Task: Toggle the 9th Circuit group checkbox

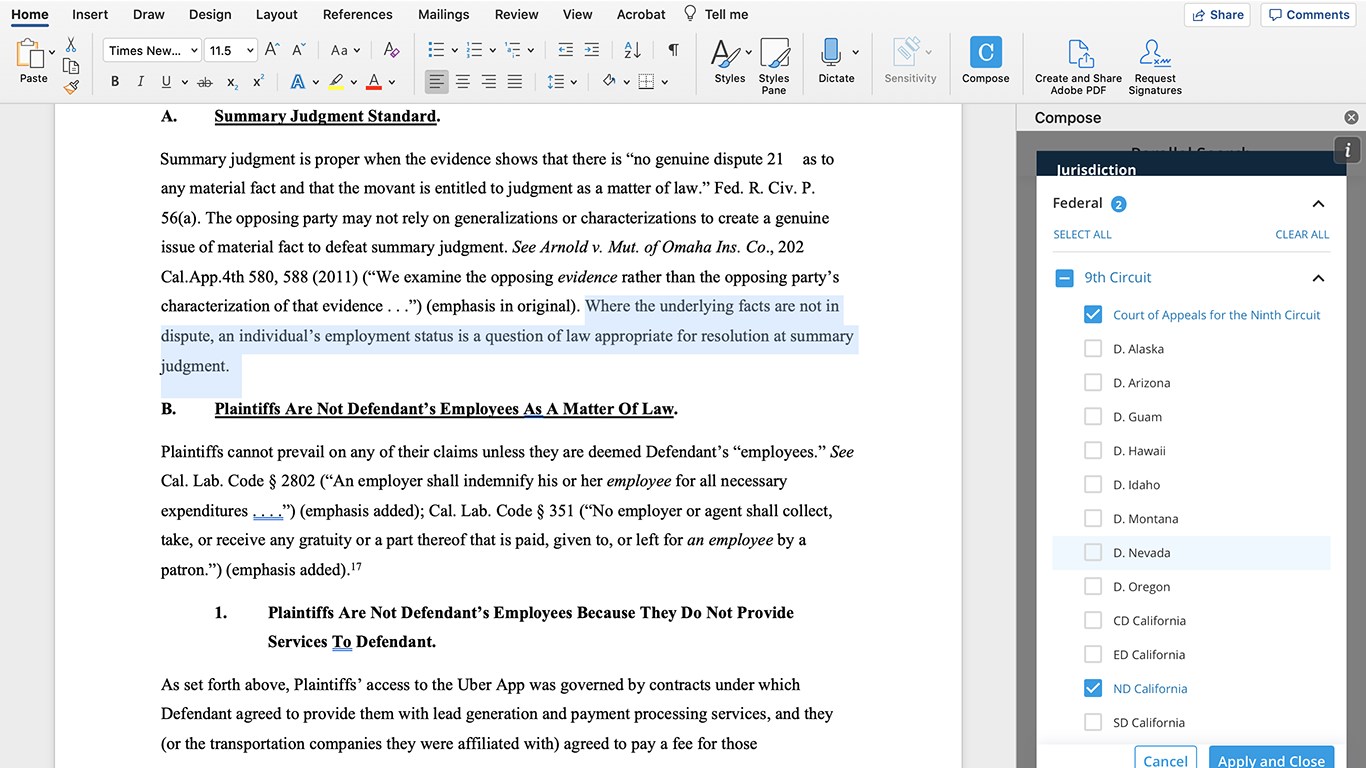Action: pyautogui.click(x=1064, y=278)
